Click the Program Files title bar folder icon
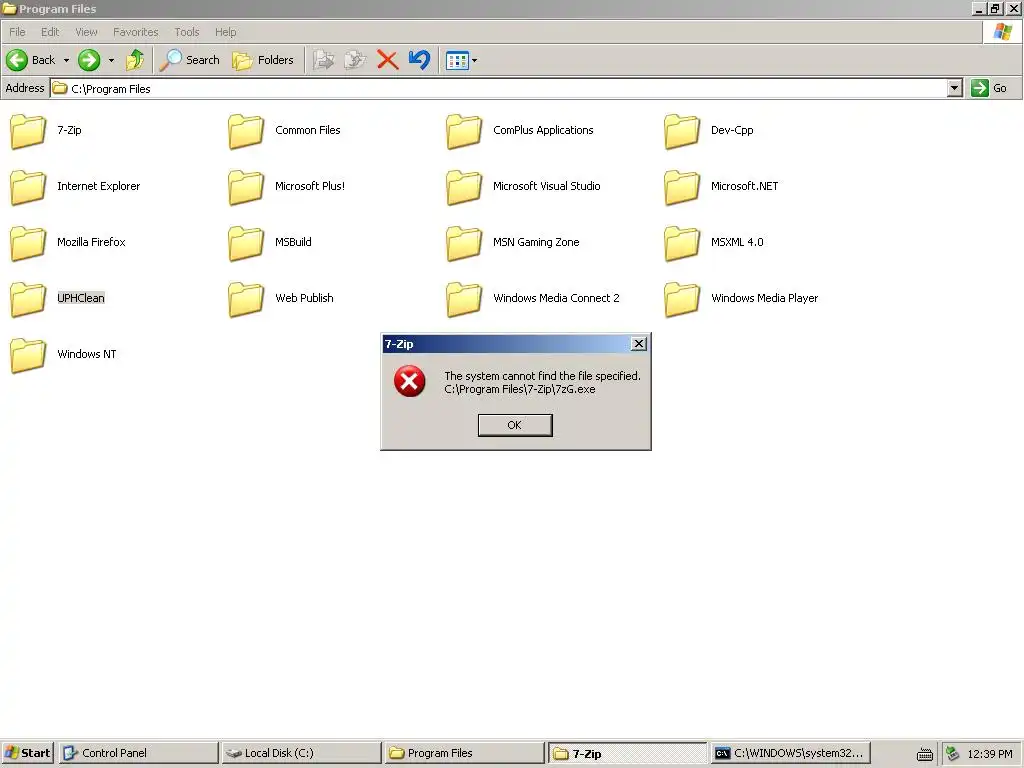The image size is (1024, 768). [x=9, y=9]
